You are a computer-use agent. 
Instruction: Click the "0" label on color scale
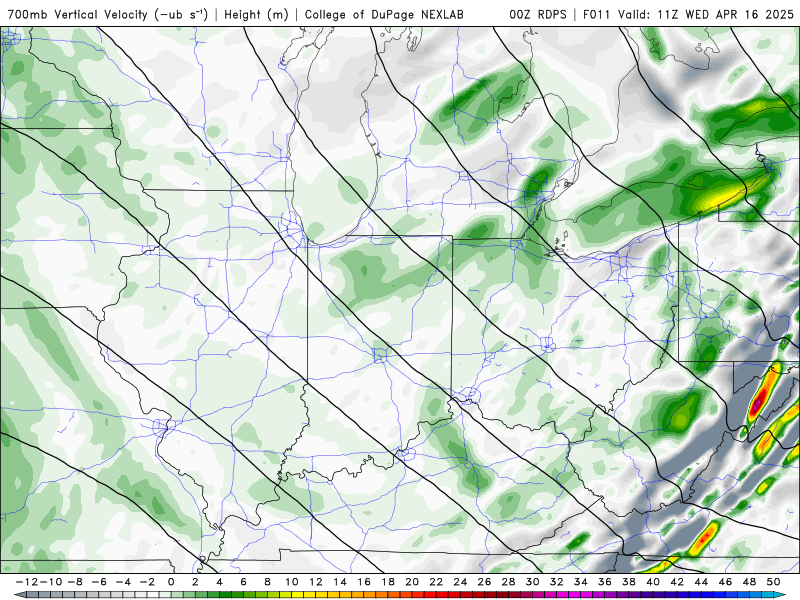pyautogui.click(x=171, y=582)
